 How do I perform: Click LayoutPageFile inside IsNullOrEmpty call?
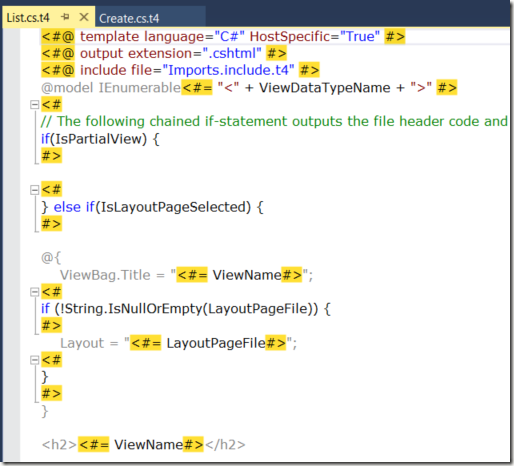pos(258,309)
